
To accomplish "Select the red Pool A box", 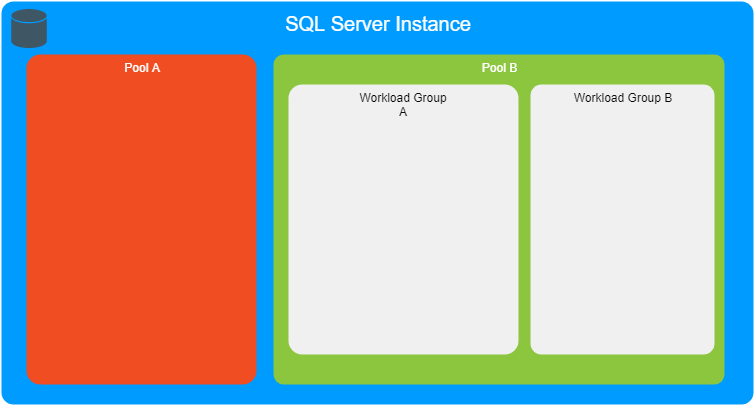I will pyautogui.click(x=141, y=220).
